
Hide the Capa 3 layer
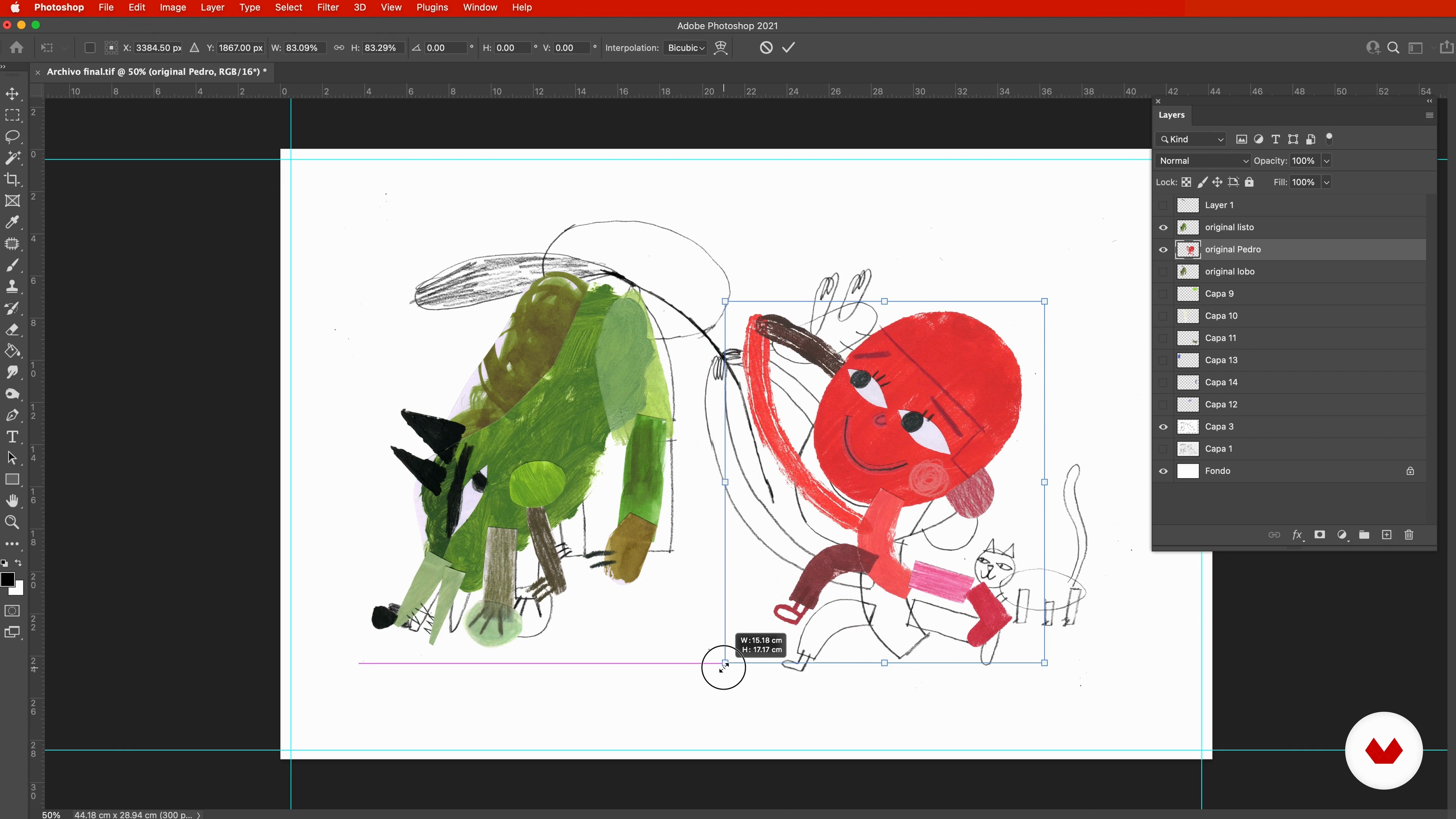1163,427
